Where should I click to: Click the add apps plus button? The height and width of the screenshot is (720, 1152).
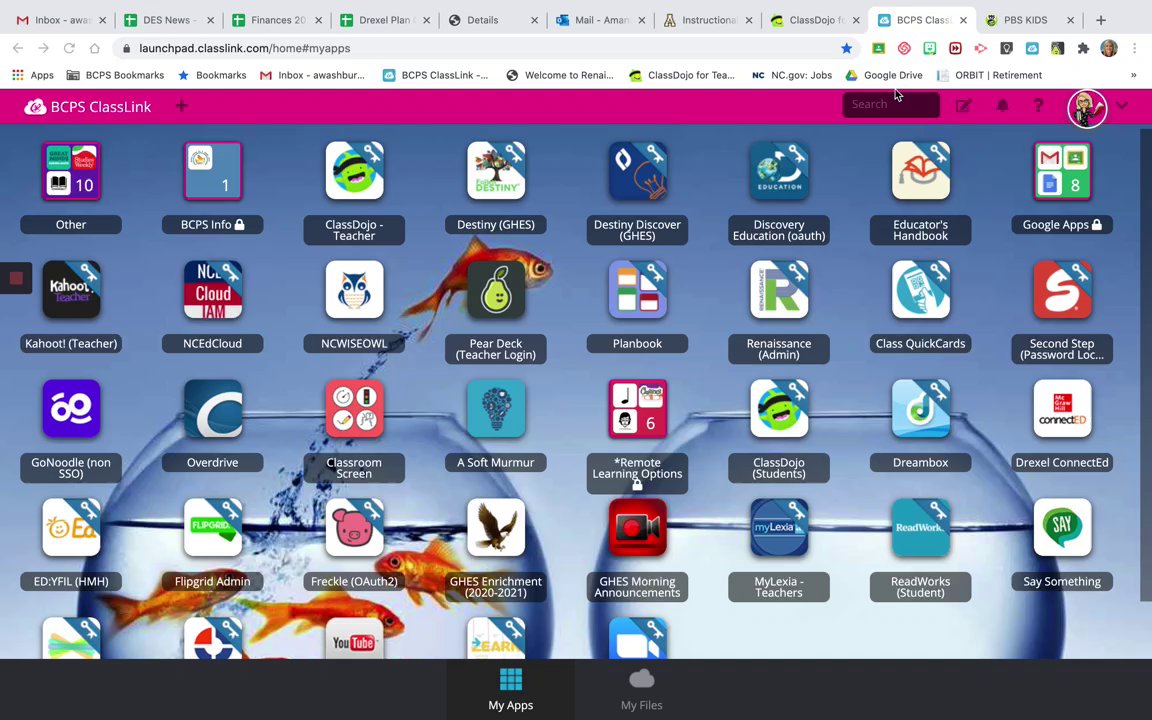[181, 107]
